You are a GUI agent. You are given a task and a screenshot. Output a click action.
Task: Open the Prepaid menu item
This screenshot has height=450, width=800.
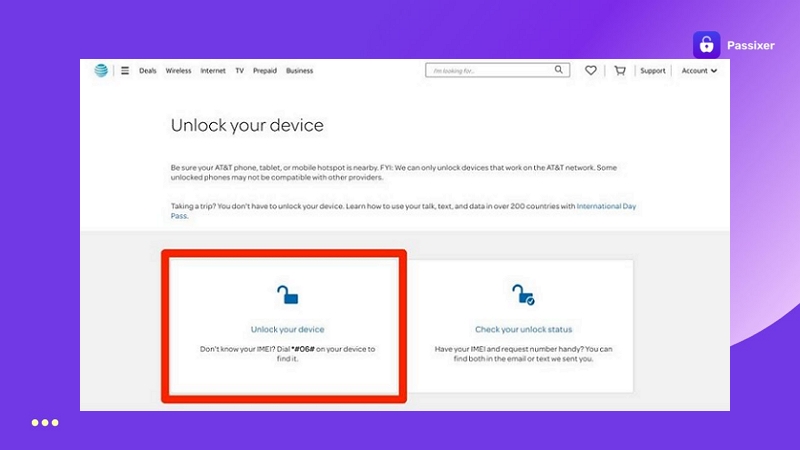coord(265,71)
